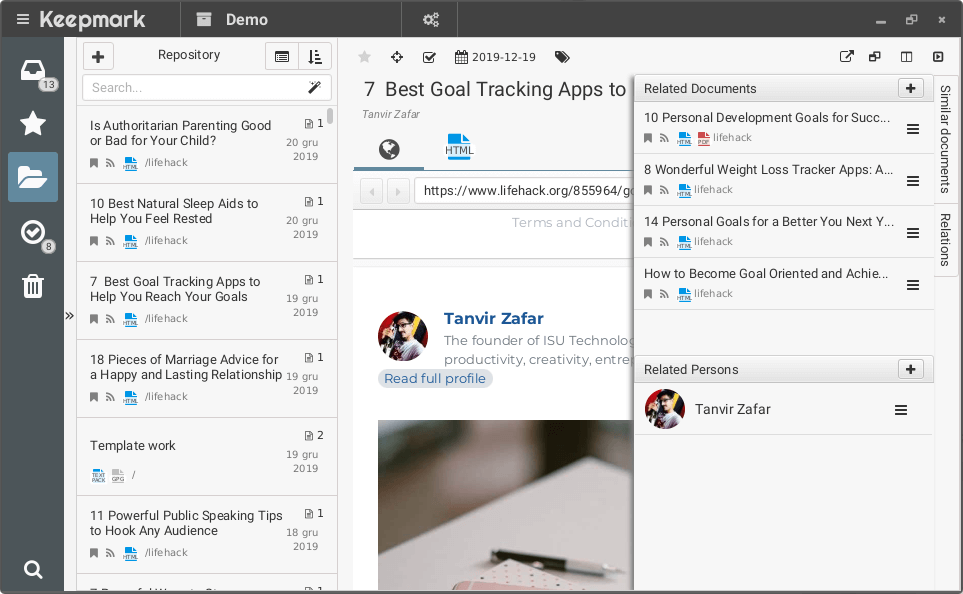Toggle the favorite star for this document
This screenshot has height=594, width=963.
tap(364, 57)
